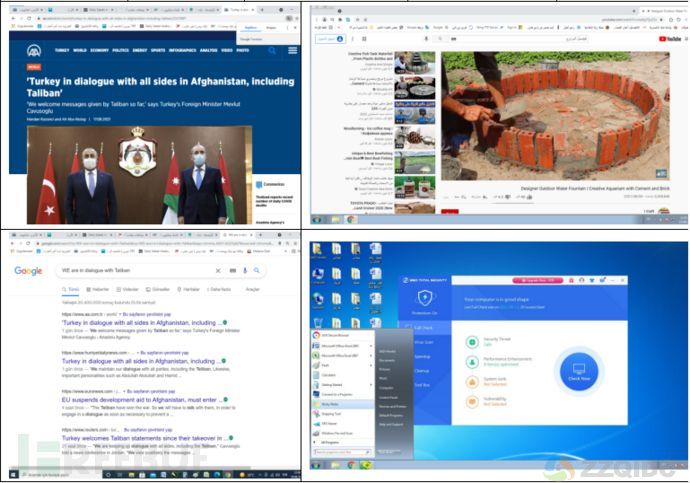Click the Google logo
The image size is (690, 483).
(28, 271)
